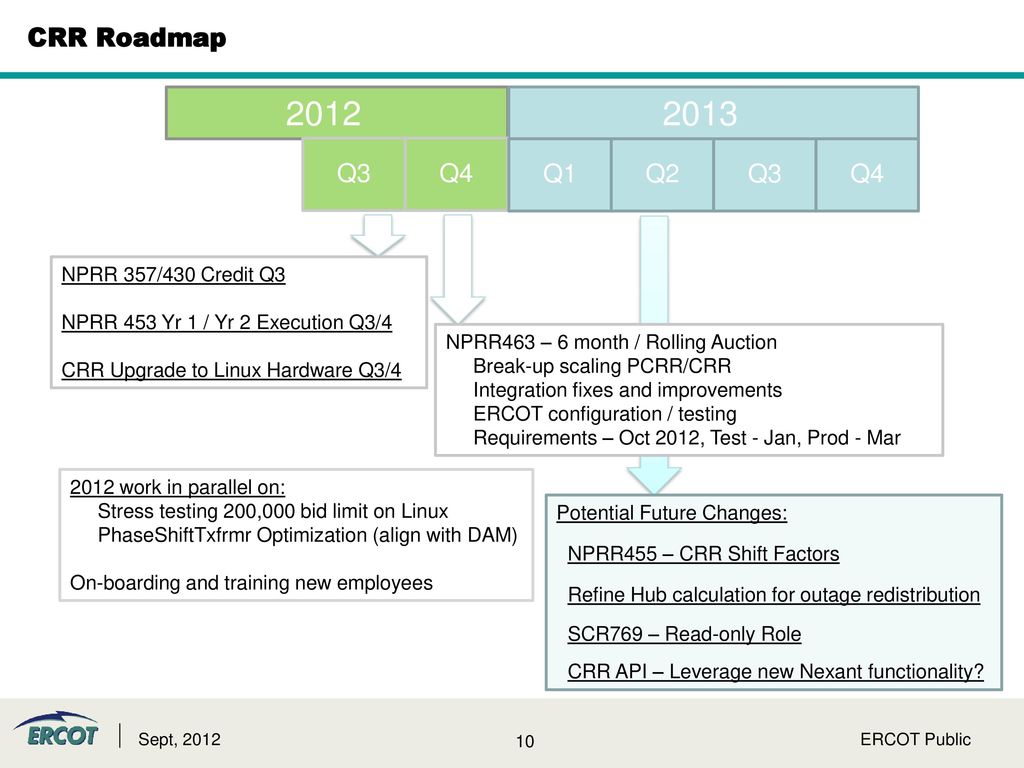This screenshot has width=1024, height=768.
Task: Click the ERCOT logo in the footer
Action: (x=56, y=729)
